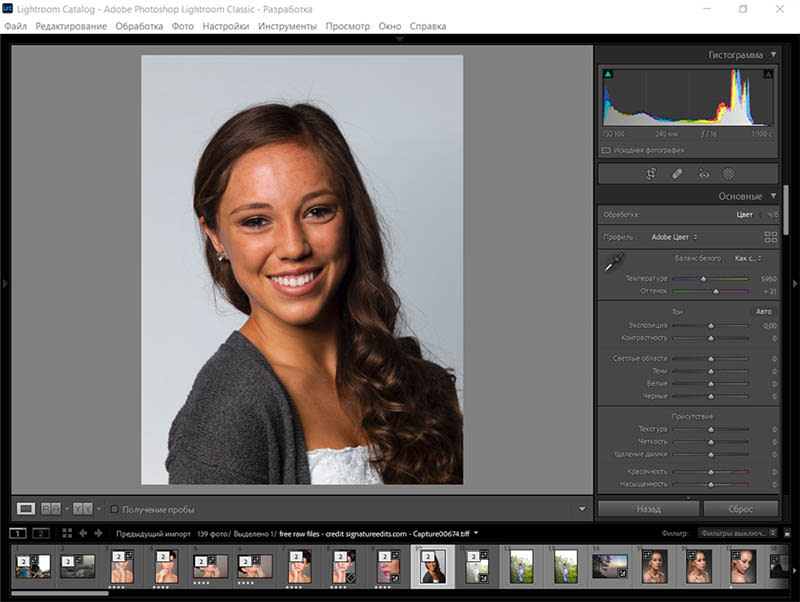Adjust the Экспозиция slider handle

point(711,325)
